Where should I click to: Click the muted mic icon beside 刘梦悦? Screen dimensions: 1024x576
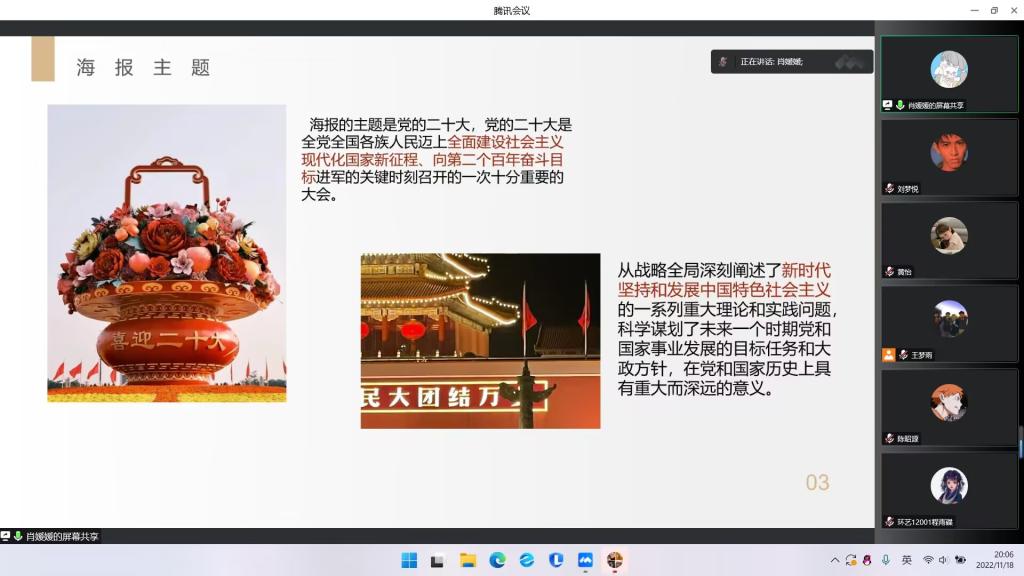point(889,188)
